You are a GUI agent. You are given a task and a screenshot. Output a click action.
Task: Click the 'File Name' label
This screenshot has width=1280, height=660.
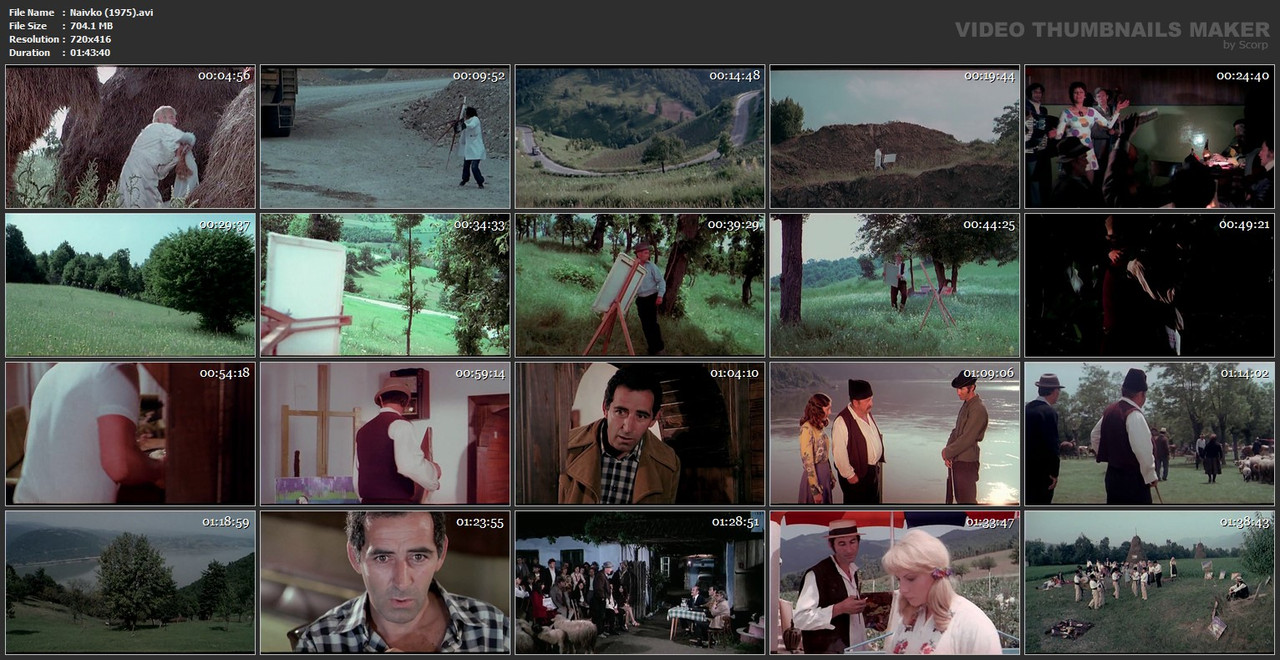(x=31, y=12)
